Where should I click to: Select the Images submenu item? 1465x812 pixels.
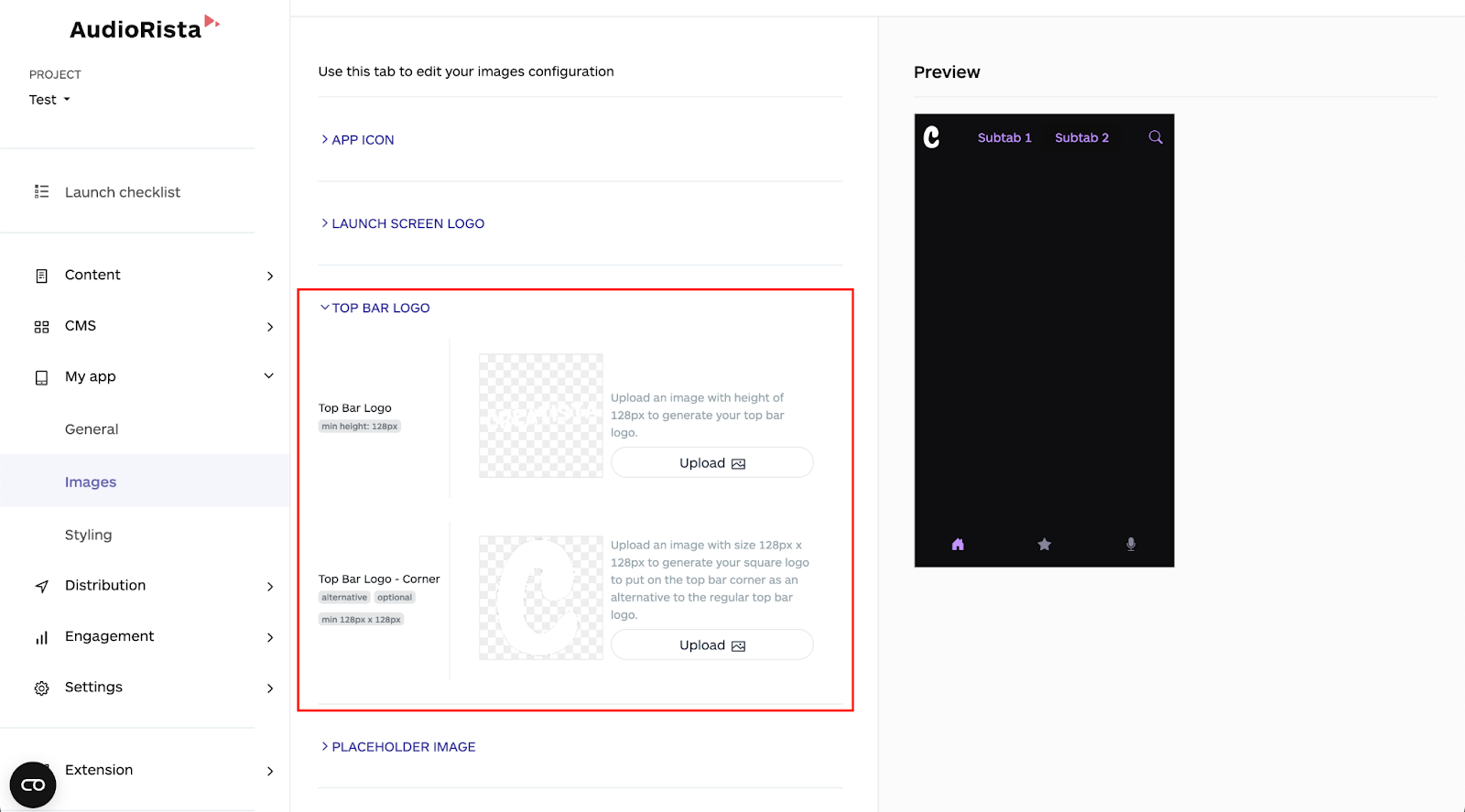(91, 482)
